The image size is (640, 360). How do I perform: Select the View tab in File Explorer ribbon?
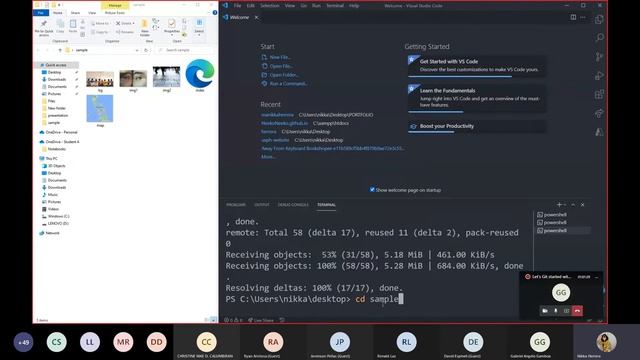92,13
